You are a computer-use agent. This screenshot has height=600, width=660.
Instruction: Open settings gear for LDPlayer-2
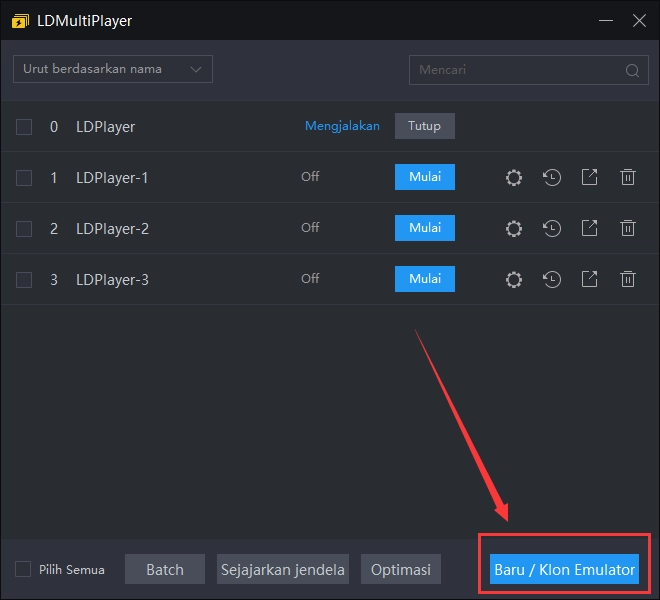point(514,229)
